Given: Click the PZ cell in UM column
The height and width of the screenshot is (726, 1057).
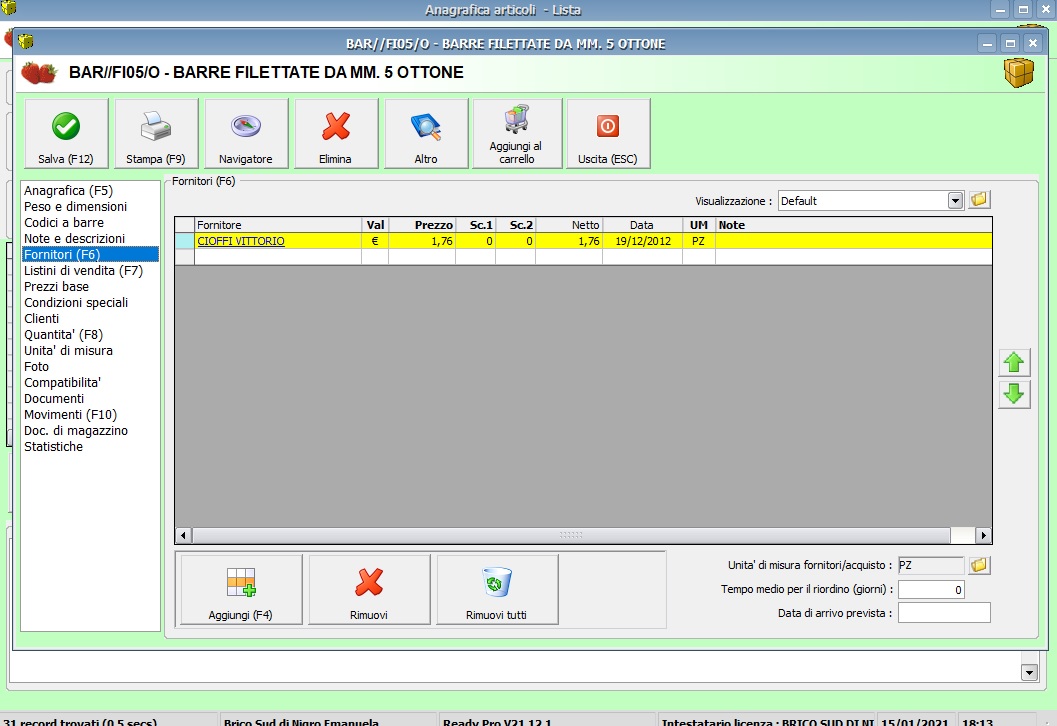Looking at the screenshot, I should 698,241.
